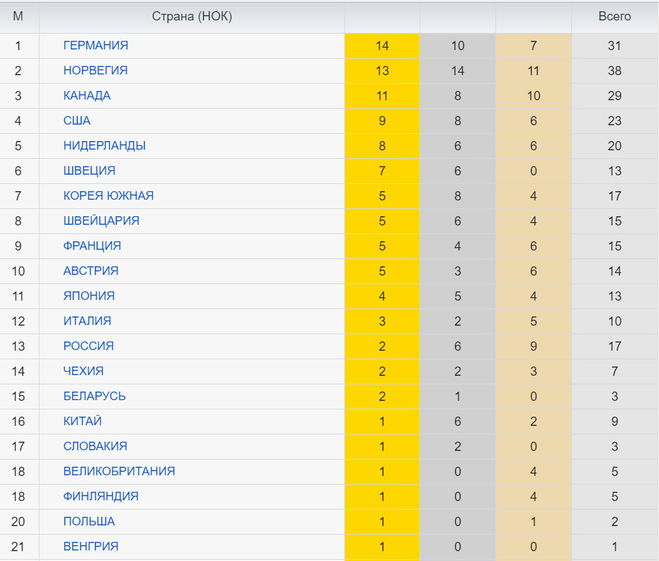Open the ВЕНГРИЯ country link
The height and width of the screenshot is (561, 659).
[91, 546]
